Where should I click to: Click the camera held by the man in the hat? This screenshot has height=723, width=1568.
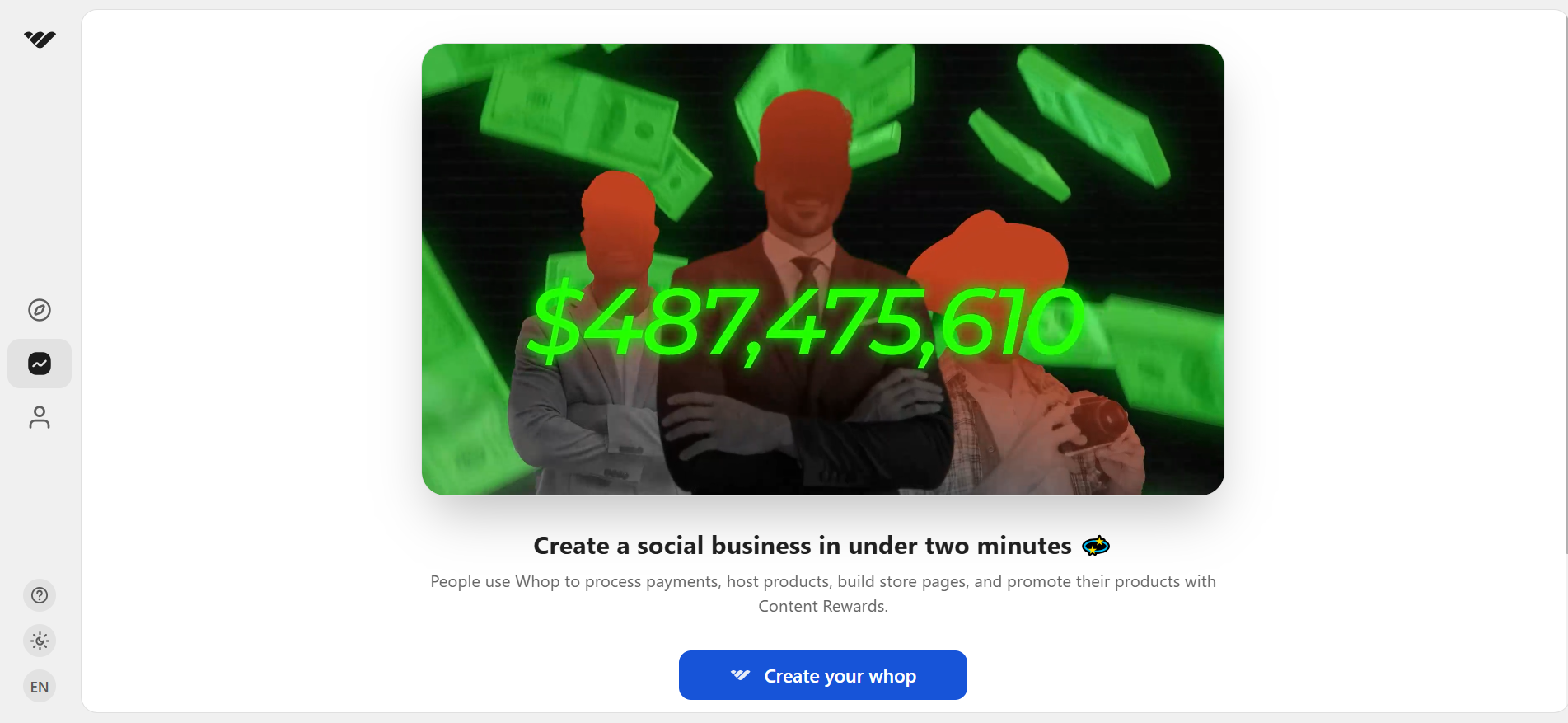click(x=1096, y=420)
